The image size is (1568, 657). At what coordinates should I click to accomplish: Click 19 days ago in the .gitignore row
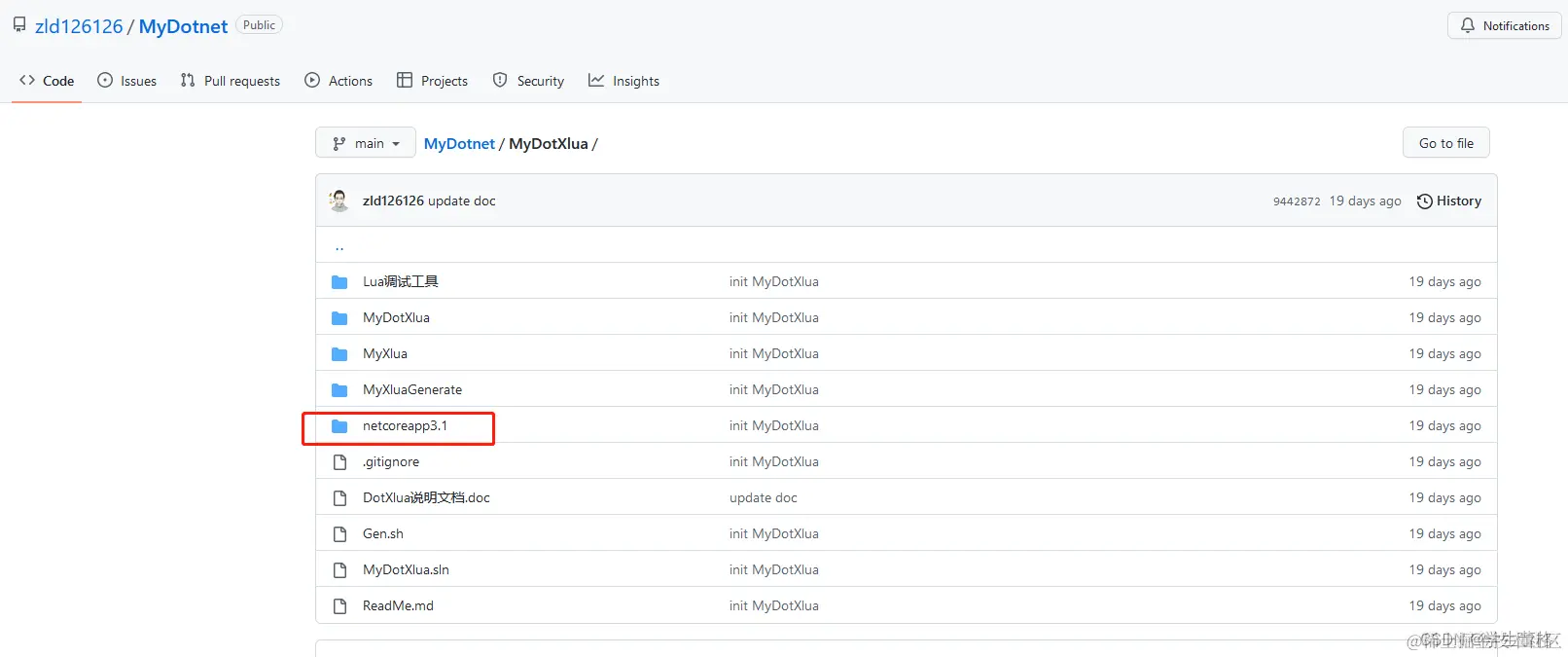click(x=1445, y=461)
